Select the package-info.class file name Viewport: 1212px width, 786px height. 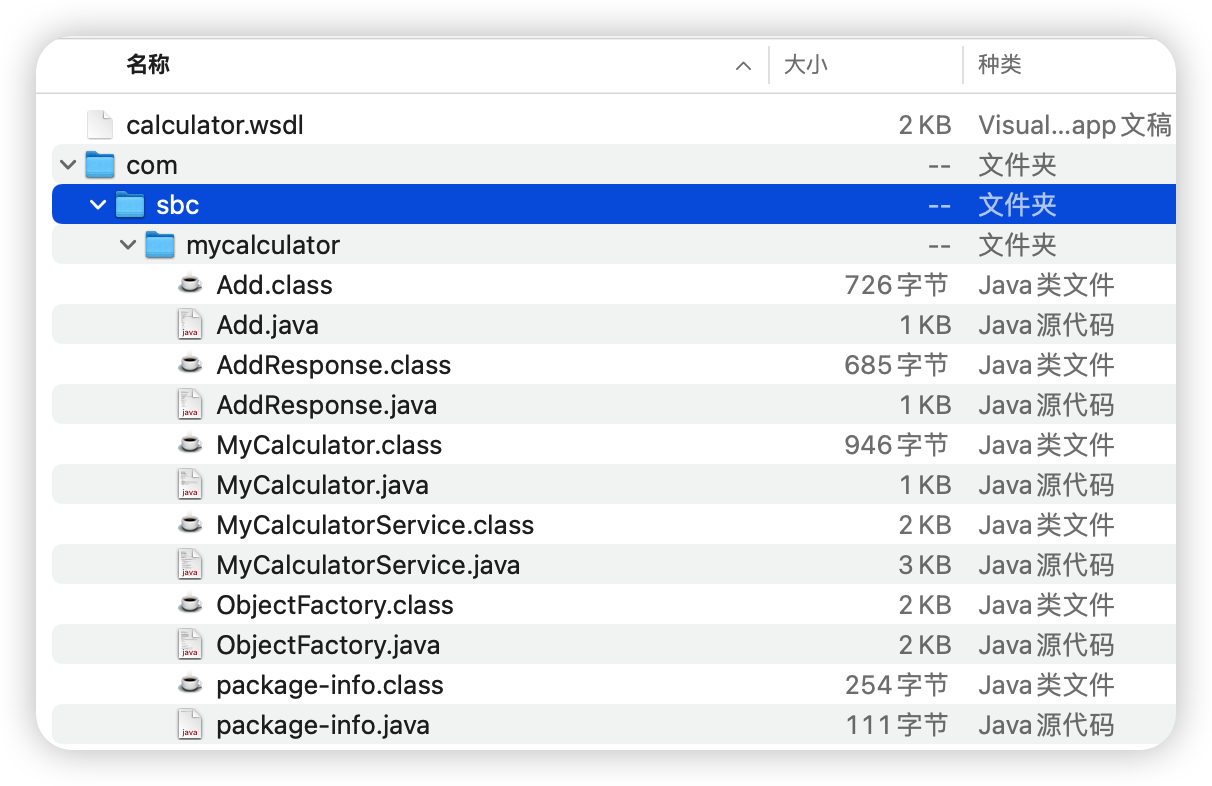click(330, 685)
